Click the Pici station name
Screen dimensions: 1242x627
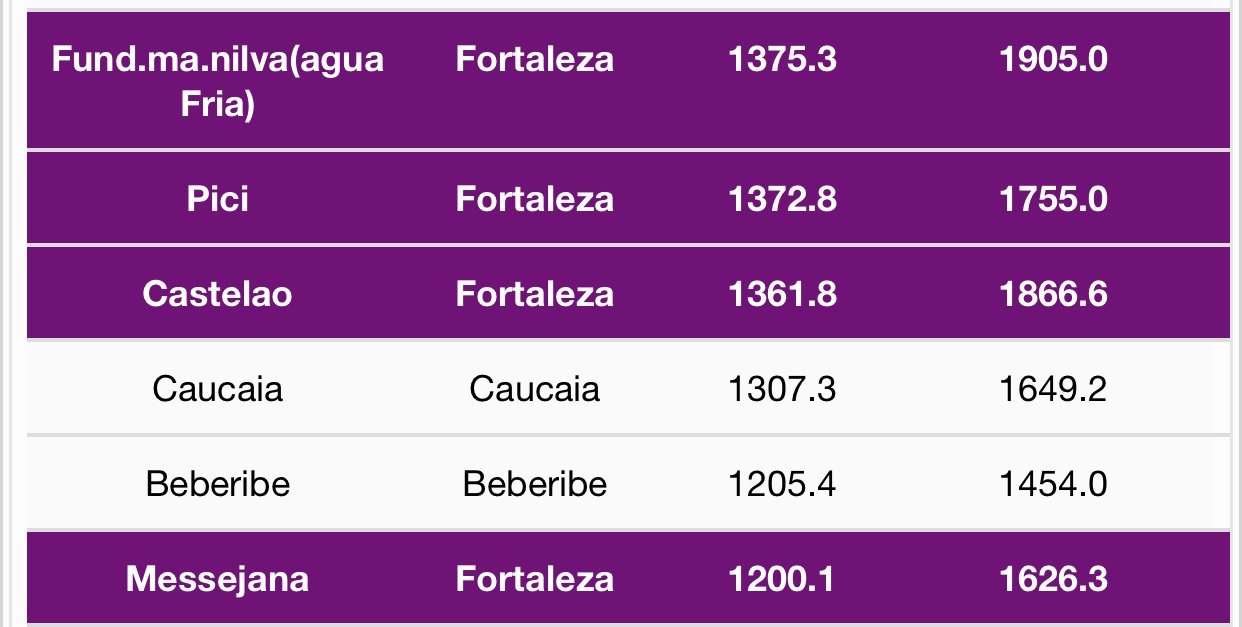217,199
